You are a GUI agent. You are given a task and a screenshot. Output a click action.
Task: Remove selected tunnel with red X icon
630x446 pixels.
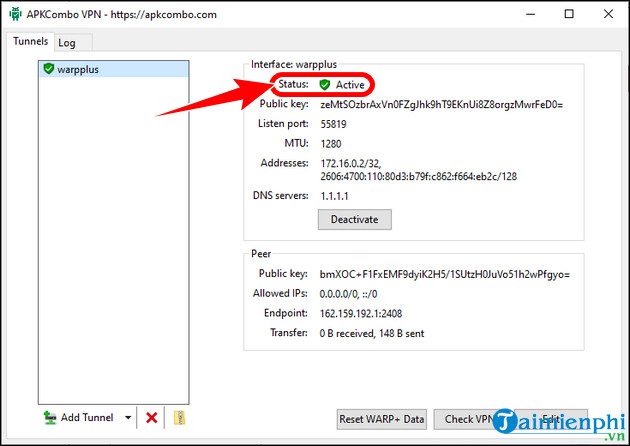pos(152,418)
